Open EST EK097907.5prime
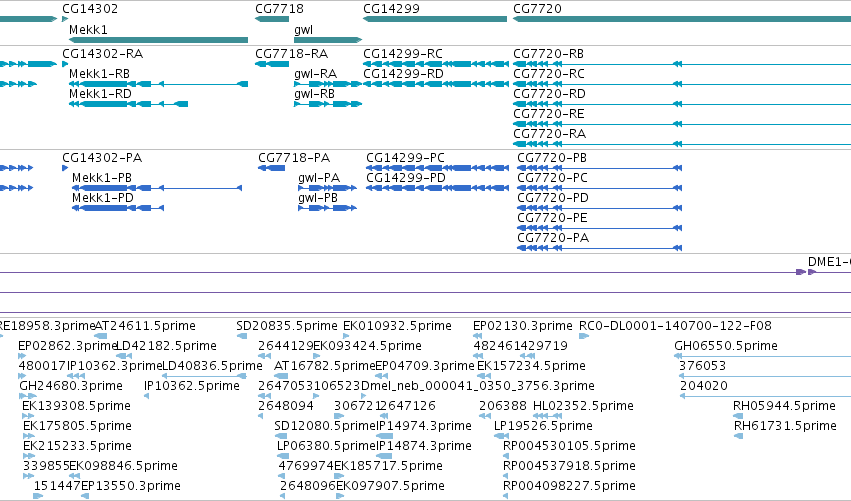Viewport: 851px width, 501px height. [390, 487]
